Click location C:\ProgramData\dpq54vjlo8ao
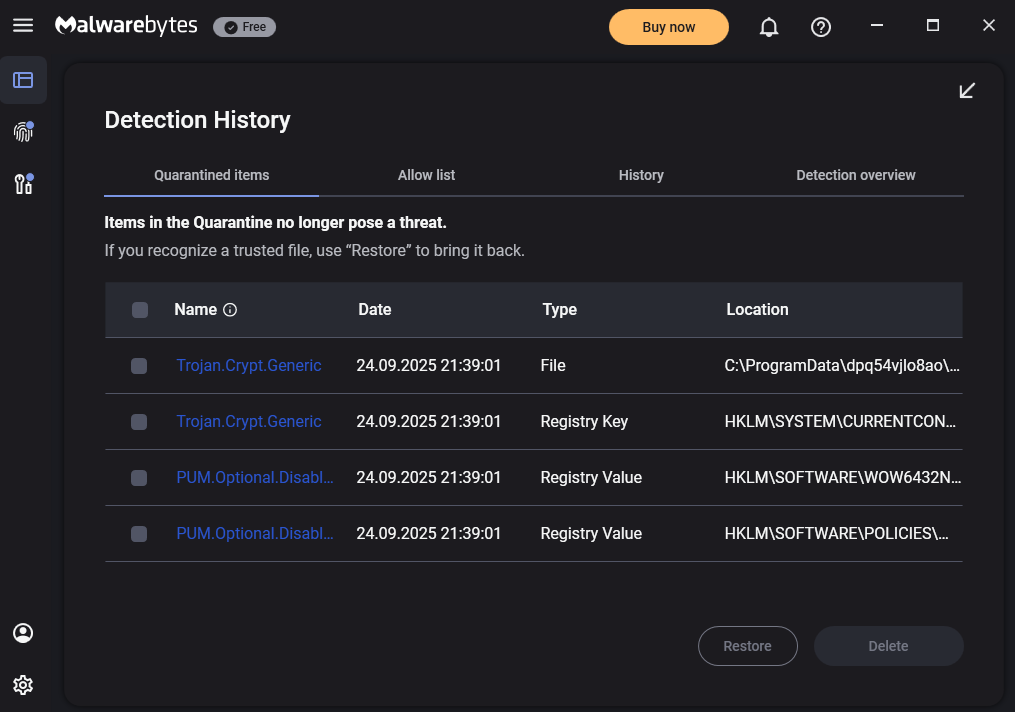This screenshot has height=712, width=1015. [842, 366]
